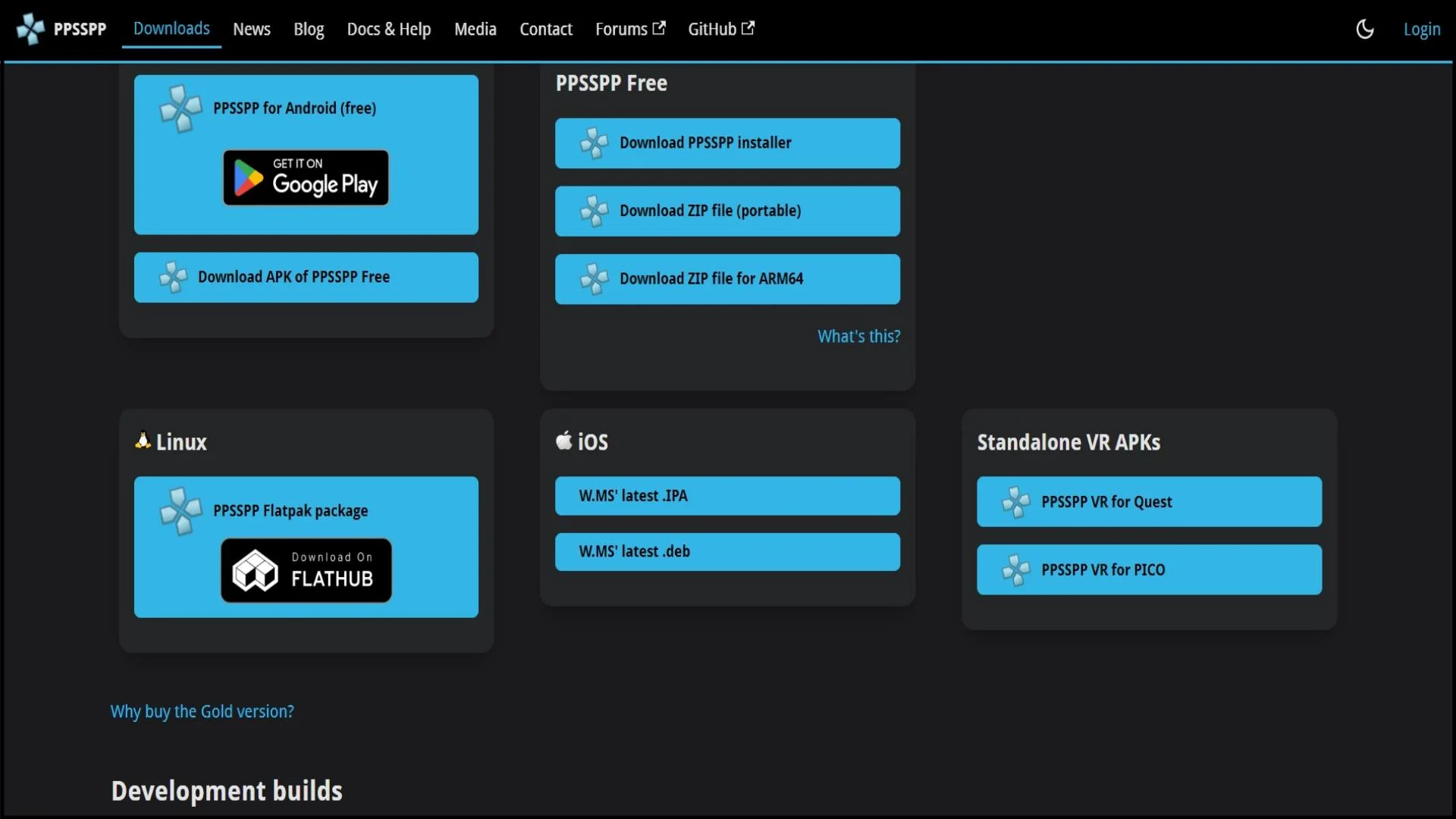Click the PPSSPP logo icon in header

coord(31,29)
